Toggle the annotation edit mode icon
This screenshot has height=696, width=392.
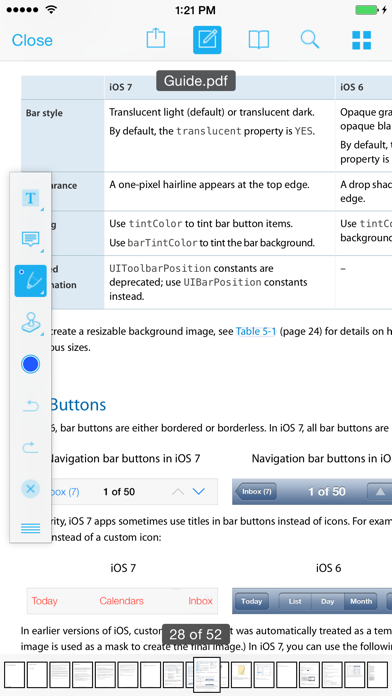[x=207, y=40]
